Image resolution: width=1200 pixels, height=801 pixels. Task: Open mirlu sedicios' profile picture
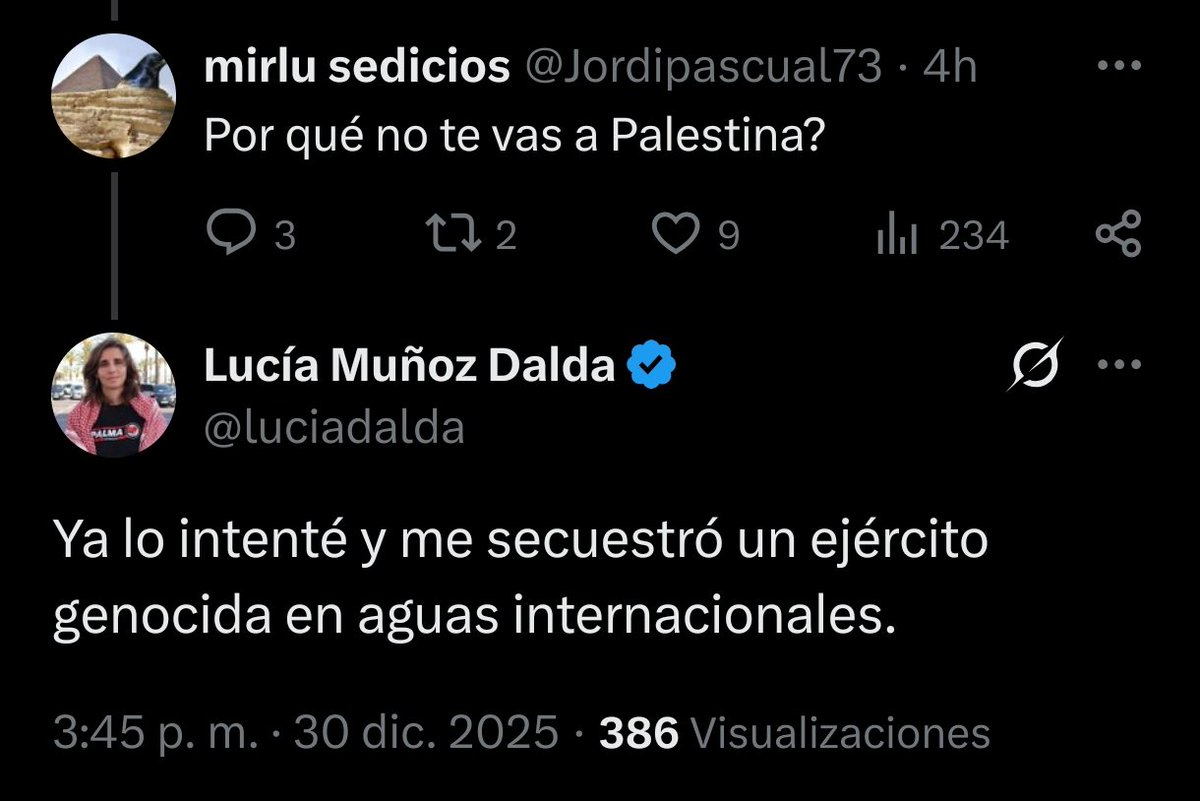click(113, 96)
